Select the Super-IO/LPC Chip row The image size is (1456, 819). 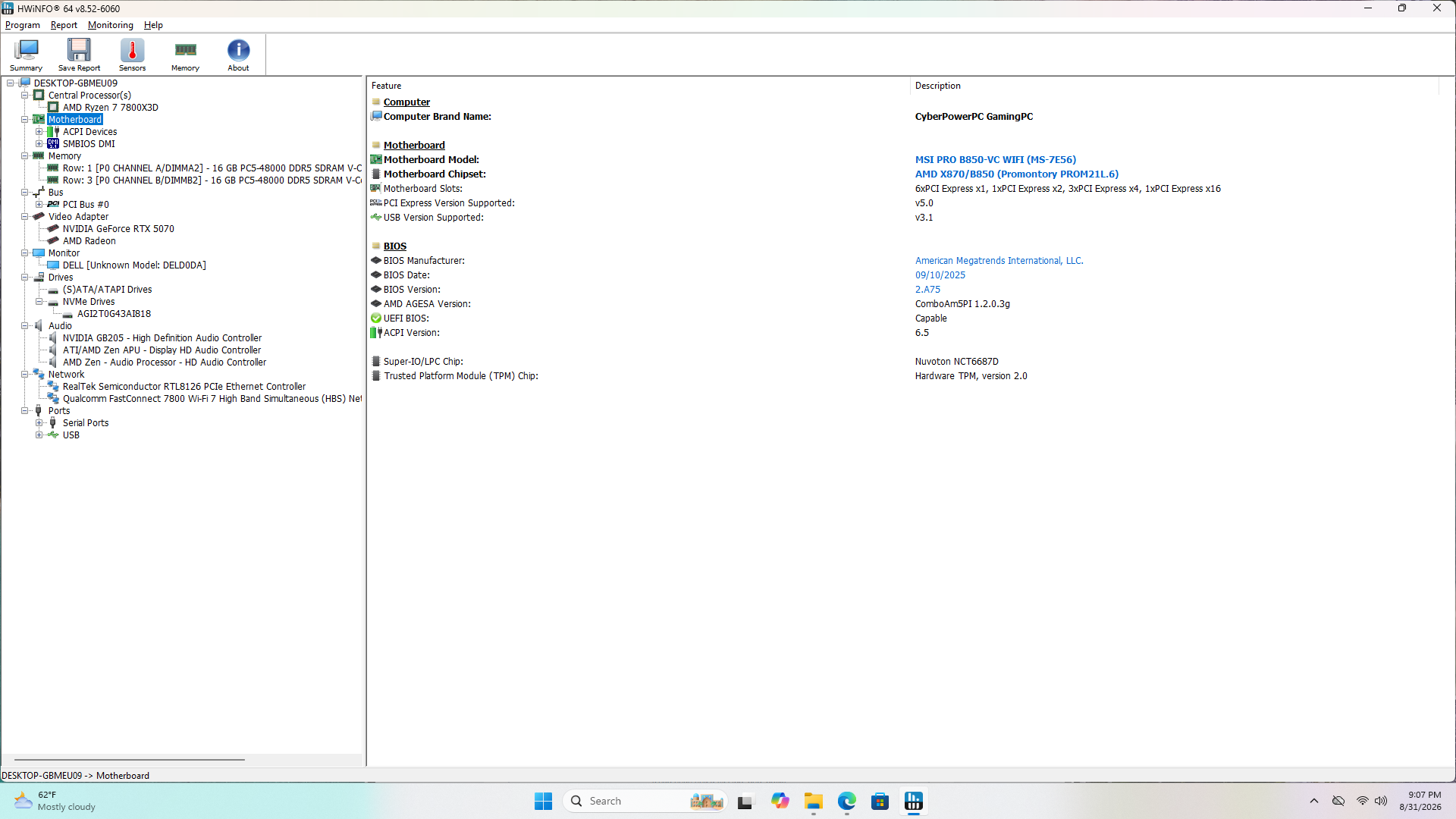[902, 362]
